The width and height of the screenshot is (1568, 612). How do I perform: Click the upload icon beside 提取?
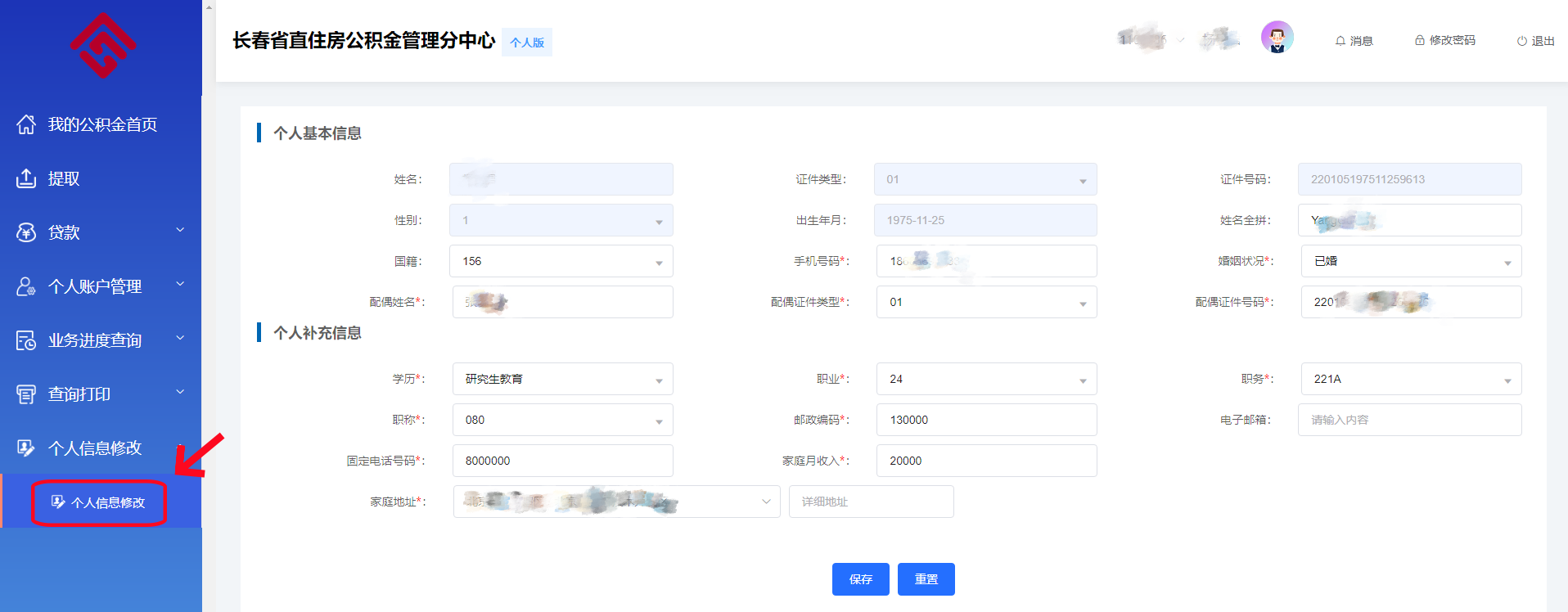(x=26, y=178)
